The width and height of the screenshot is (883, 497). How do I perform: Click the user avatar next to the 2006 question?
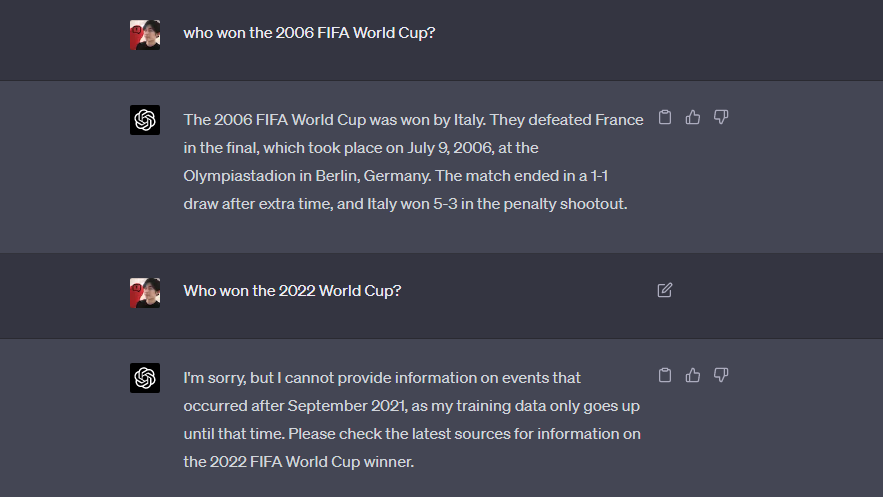(x=145, y=35)
